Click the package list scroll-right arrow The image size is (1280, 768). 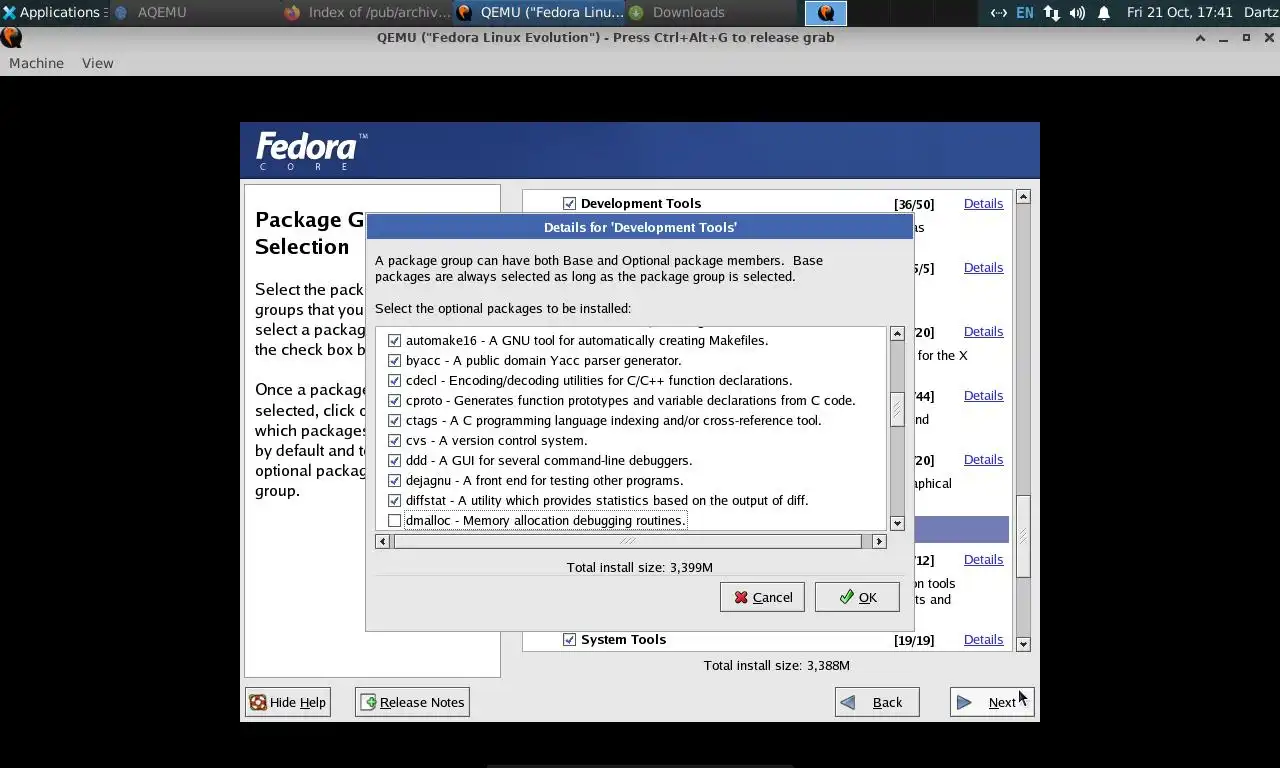click(879, 541)
